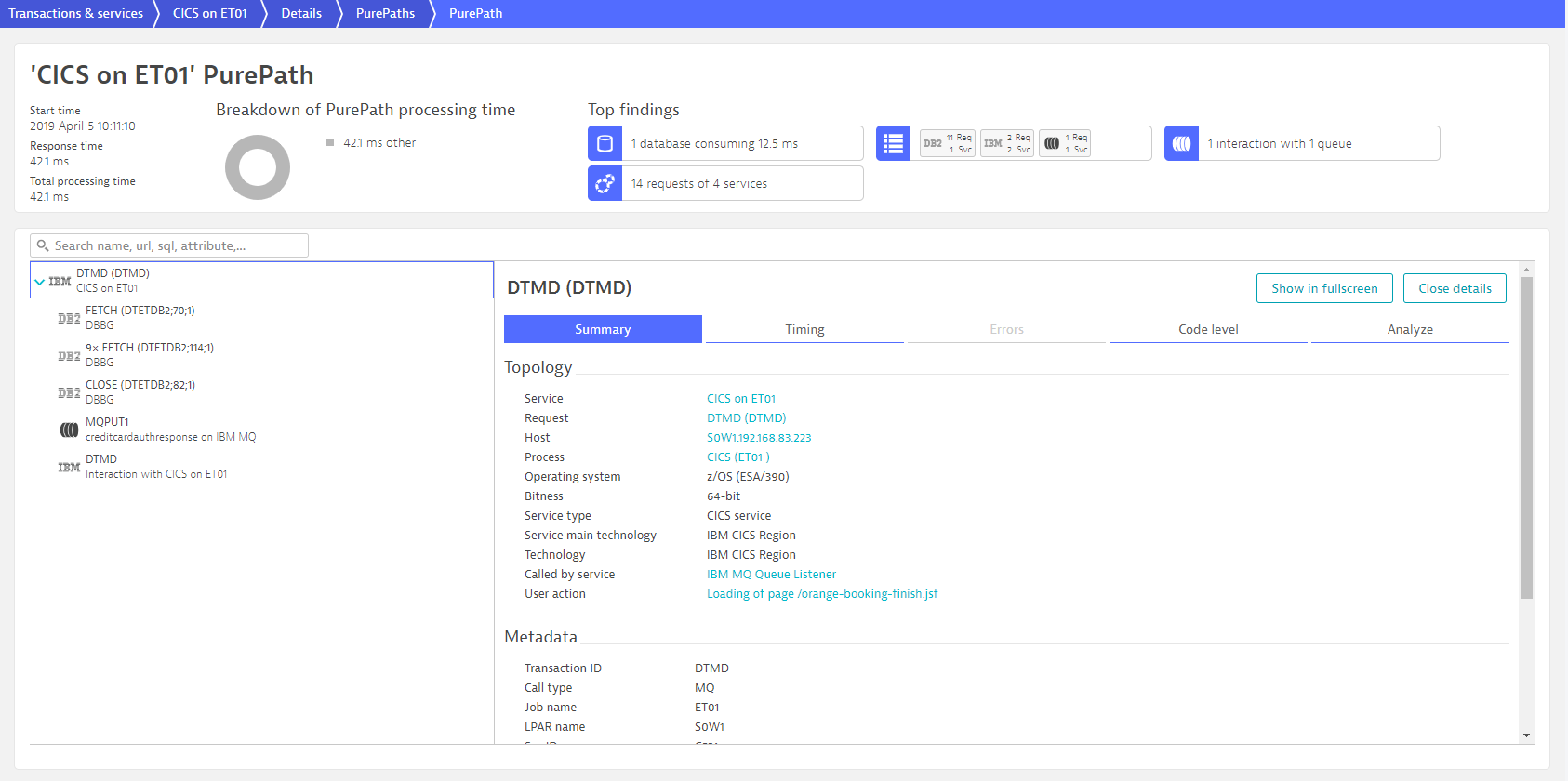
Task: Switch to the Timing tab
Action: pyautogui.click(x=804, y=329)
